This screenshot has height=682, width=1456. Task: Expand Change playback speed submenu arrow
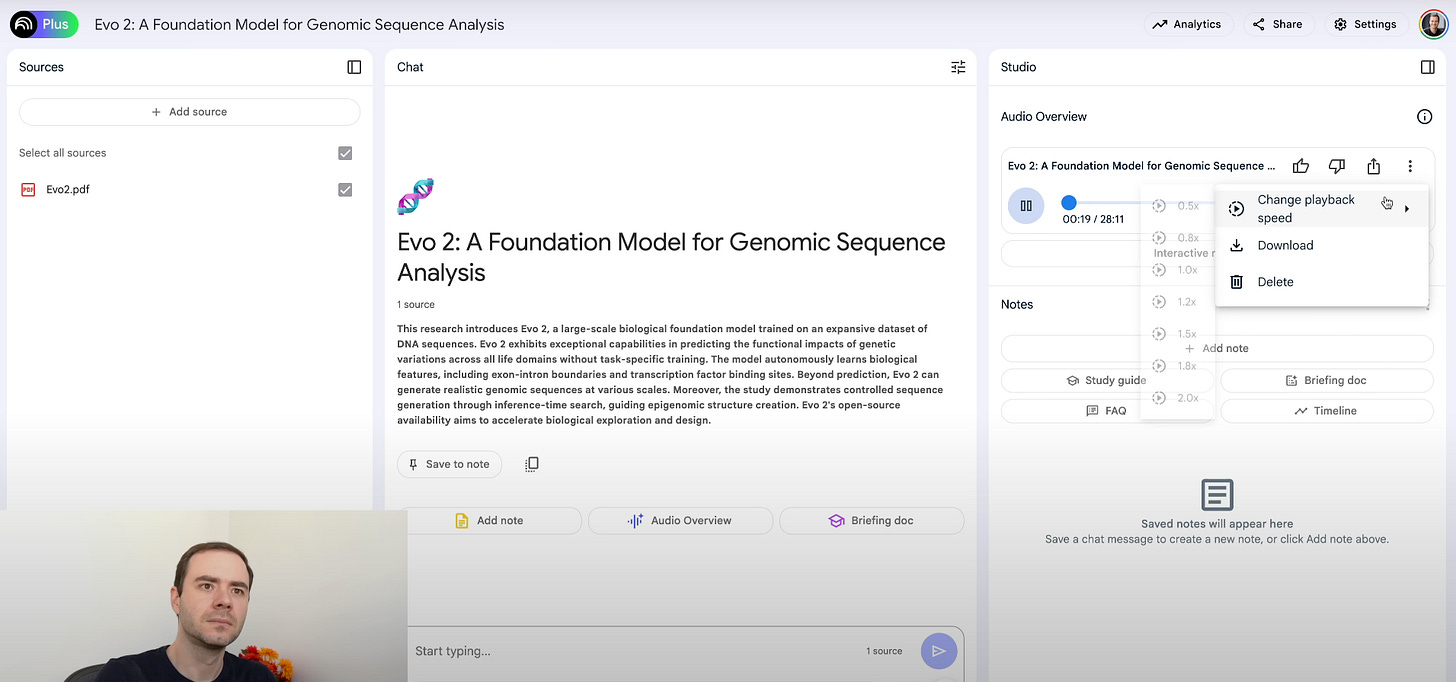click(x=1407, y=209)
